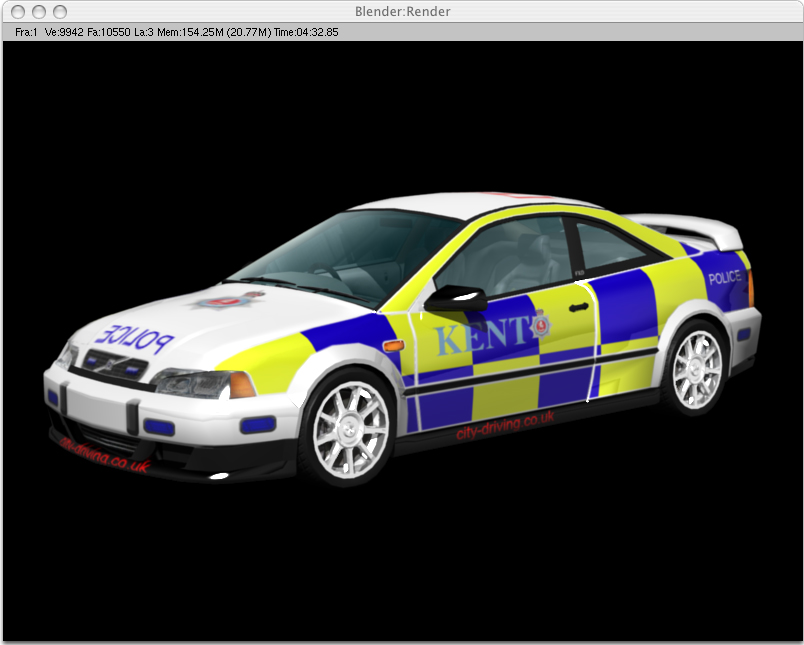Click the rendered police car image
The image size is (804, 645).
coord(403,340)
